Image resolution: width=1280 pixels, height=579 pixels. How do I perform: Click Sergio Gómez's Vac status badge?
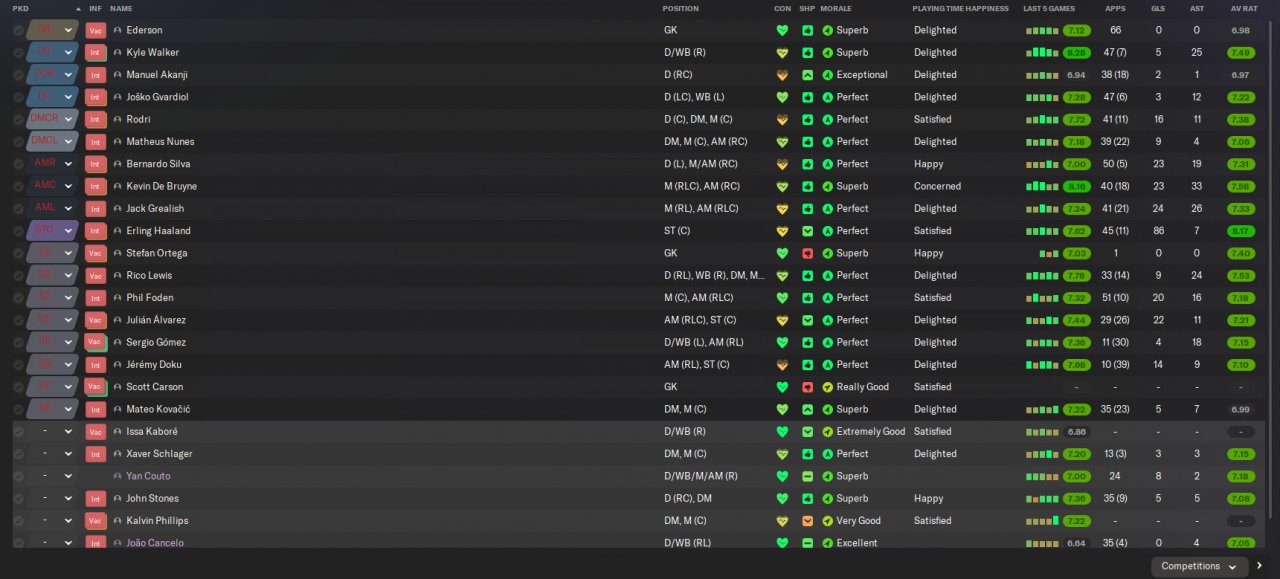96,342
